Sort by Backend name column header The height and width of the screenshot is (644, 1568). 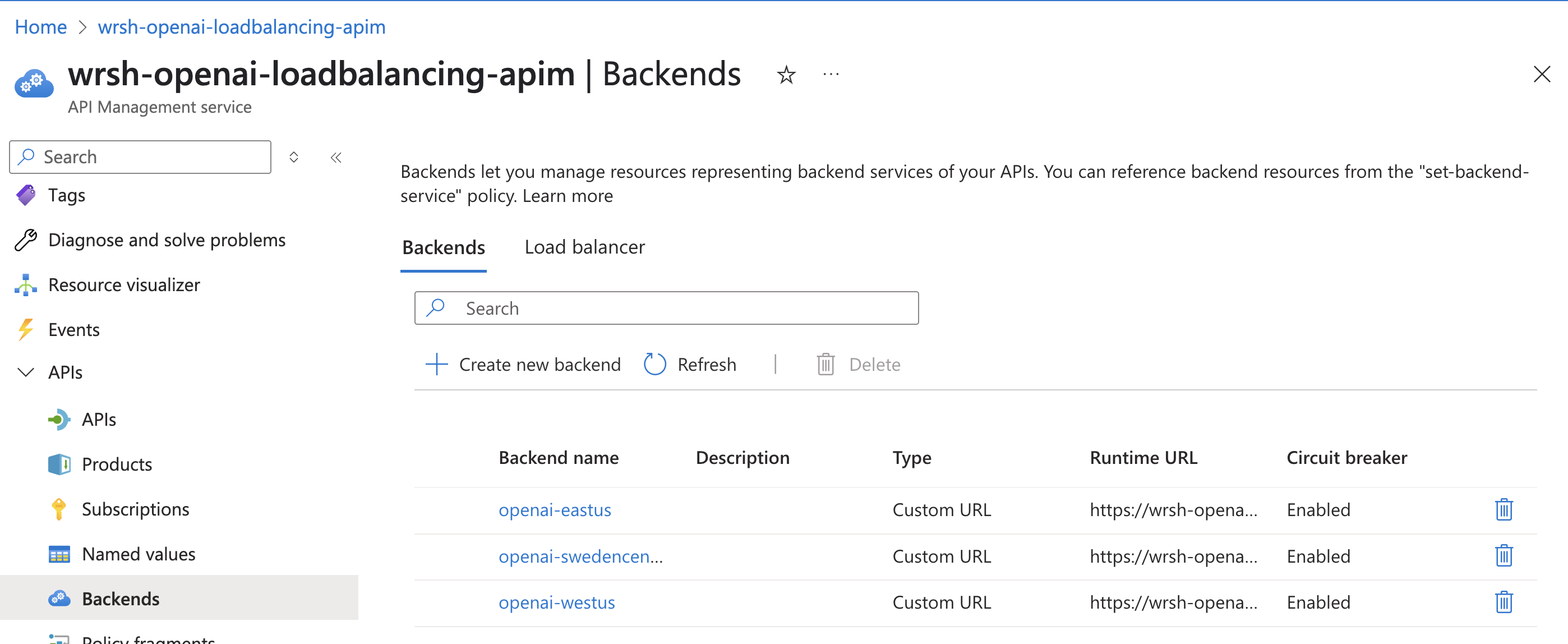(x=558, y=458)
